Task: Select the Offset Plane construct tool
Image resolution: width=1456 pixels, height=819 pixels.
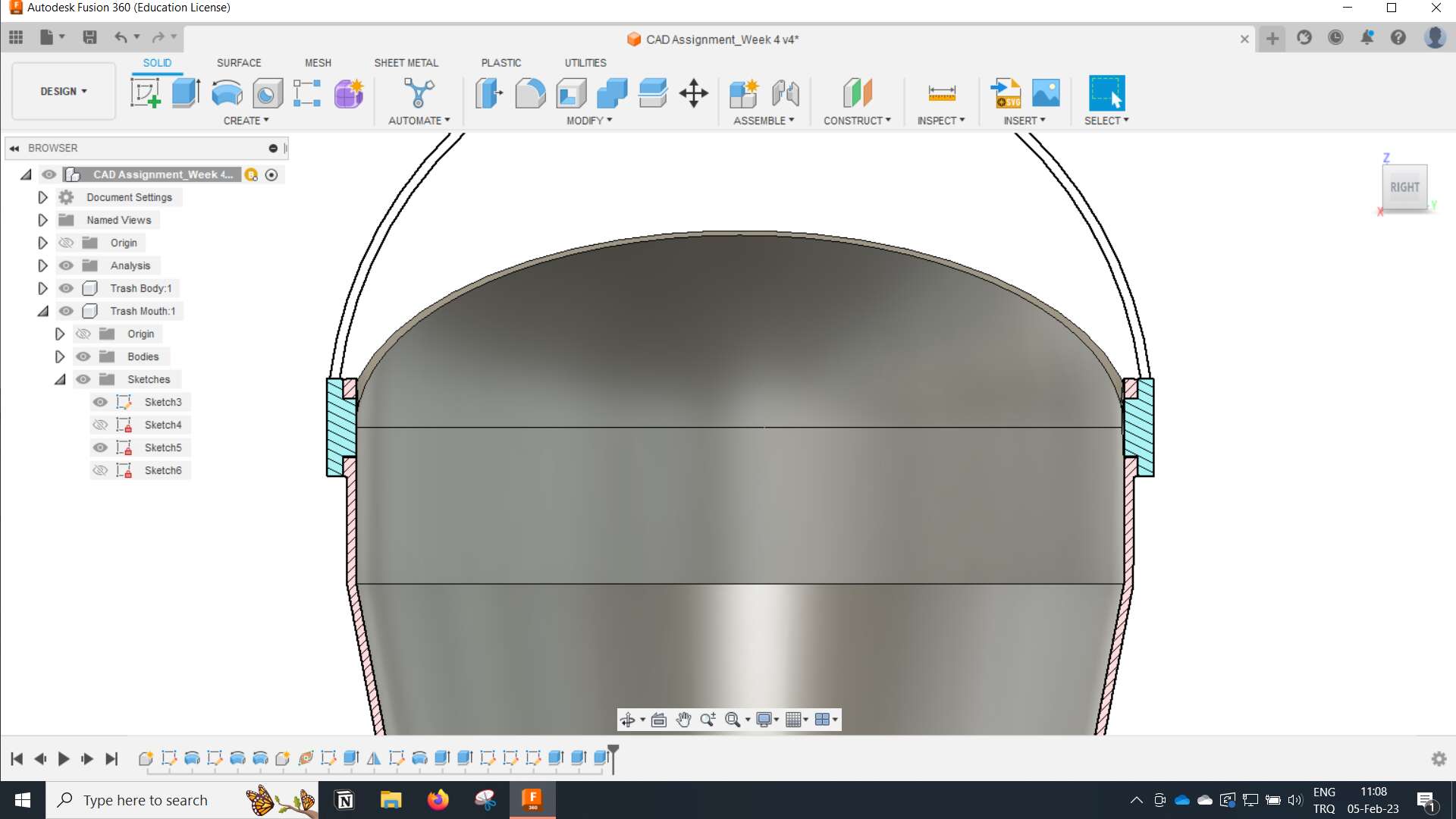Action: (857, 93)
